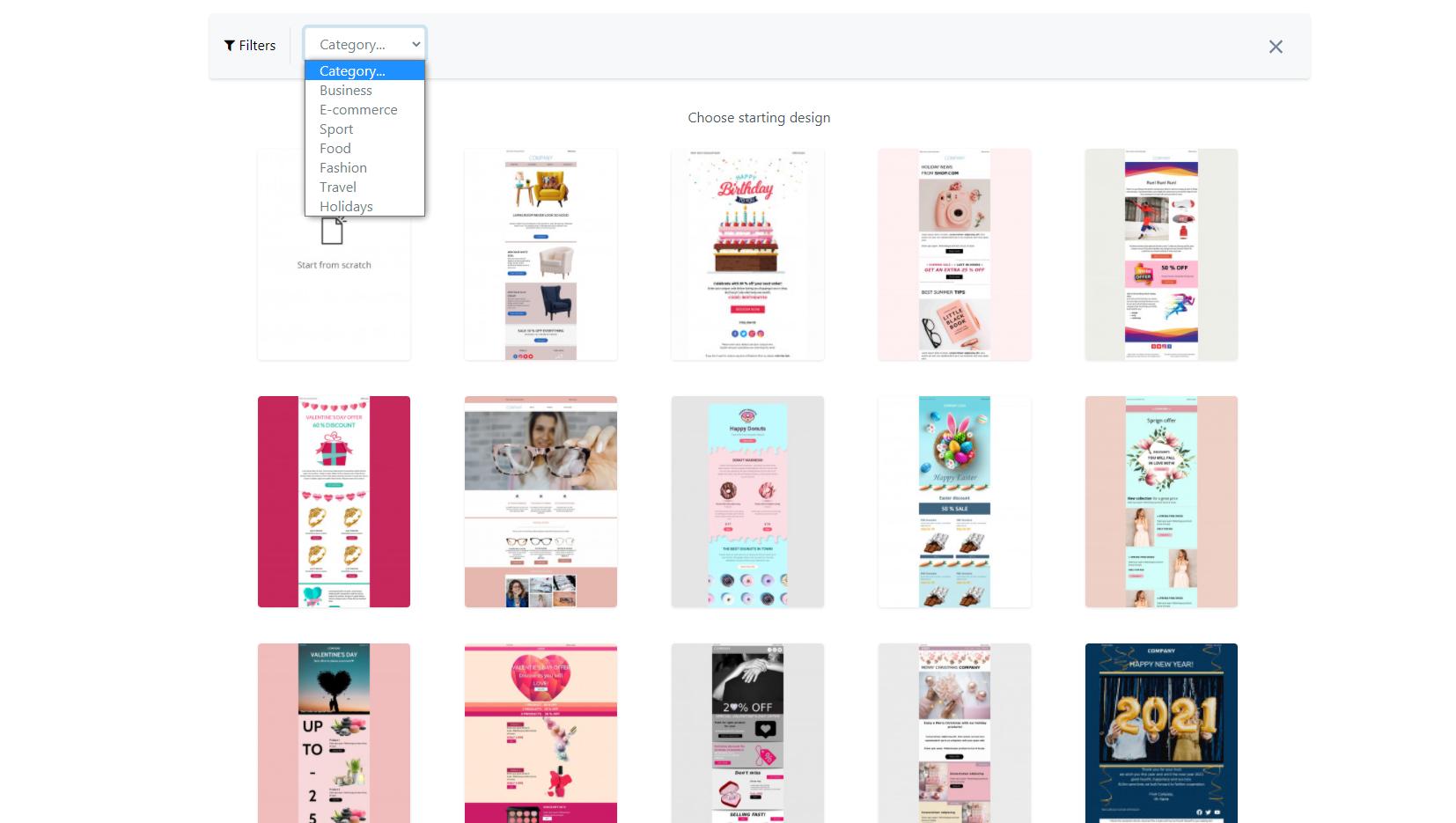
Task: Pick Holidays from category list
Action: [346, 207]
